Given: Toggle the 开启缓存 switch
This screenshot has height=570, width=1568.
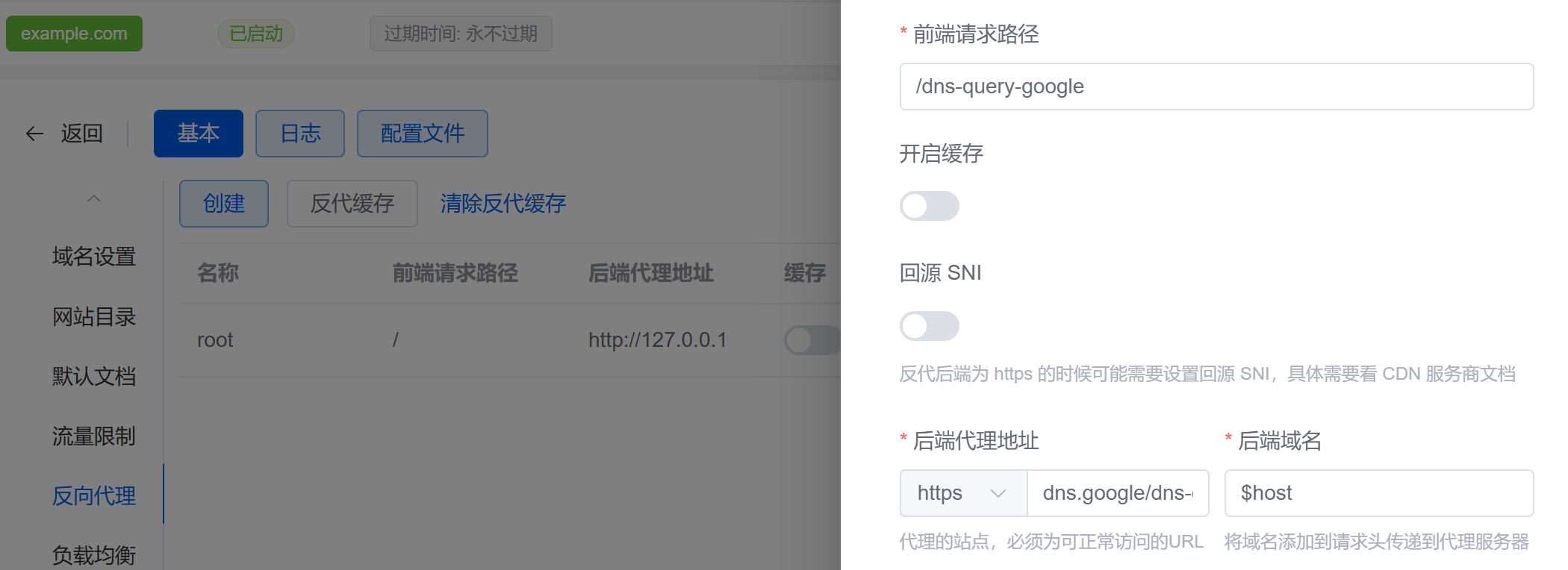Looking at the screenshot, I should 929,206.
